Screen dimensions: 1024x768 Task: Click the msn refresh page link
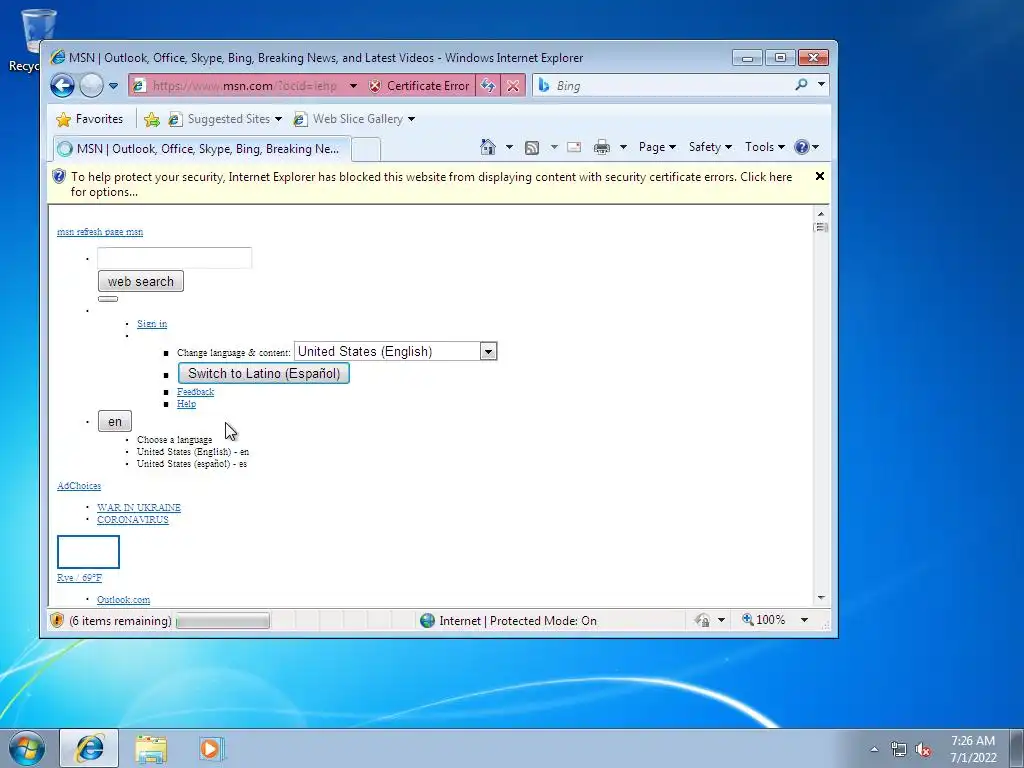100,232
